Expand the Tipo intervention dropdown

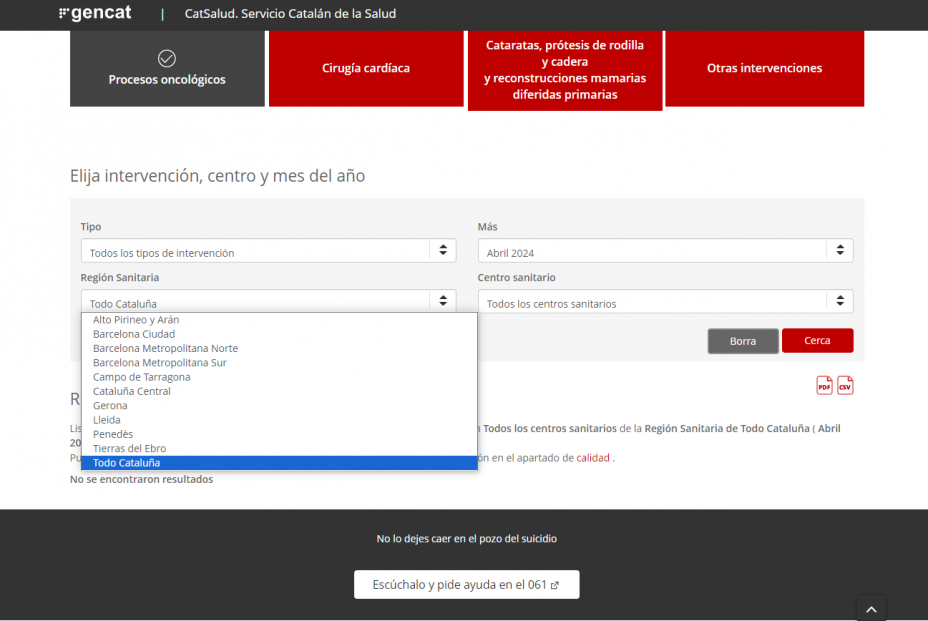click(268, 252)
